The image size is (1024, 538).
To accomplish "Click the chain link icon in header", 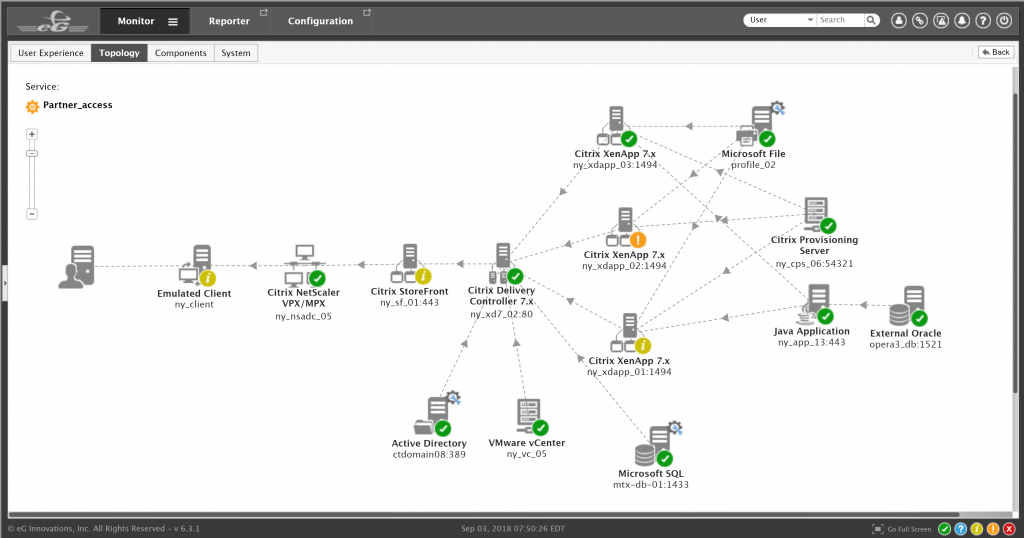I will click(920, 20).
